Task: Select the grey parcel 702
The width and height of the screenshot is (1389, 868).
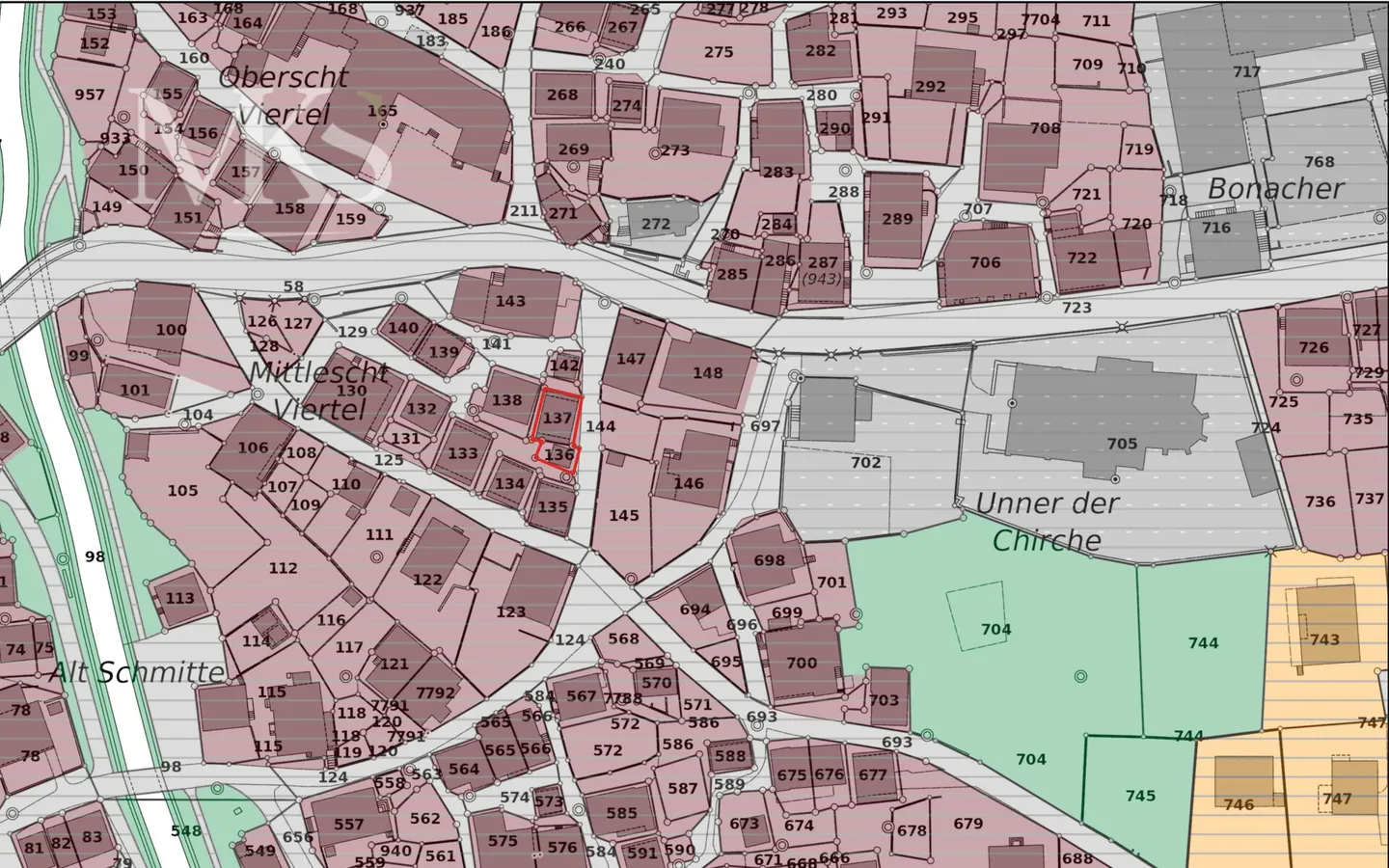Action: coord(865,463)
